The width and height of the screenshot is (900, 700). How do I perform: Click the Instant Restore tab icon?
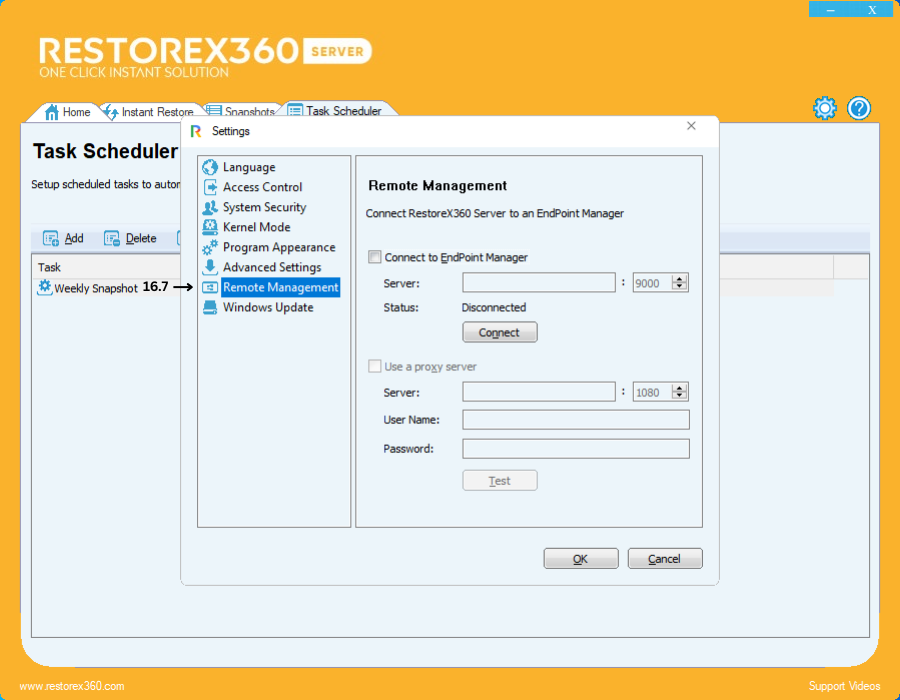pos(111,112)
